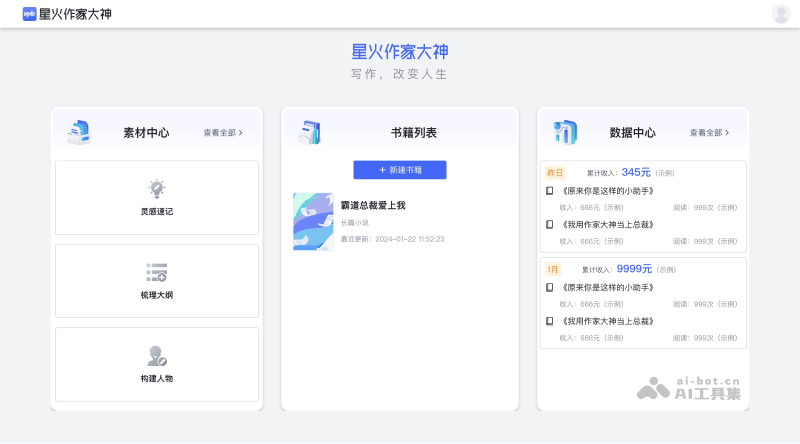
Task: Open the user avatar in top-right corner
Action: (781, 14)
